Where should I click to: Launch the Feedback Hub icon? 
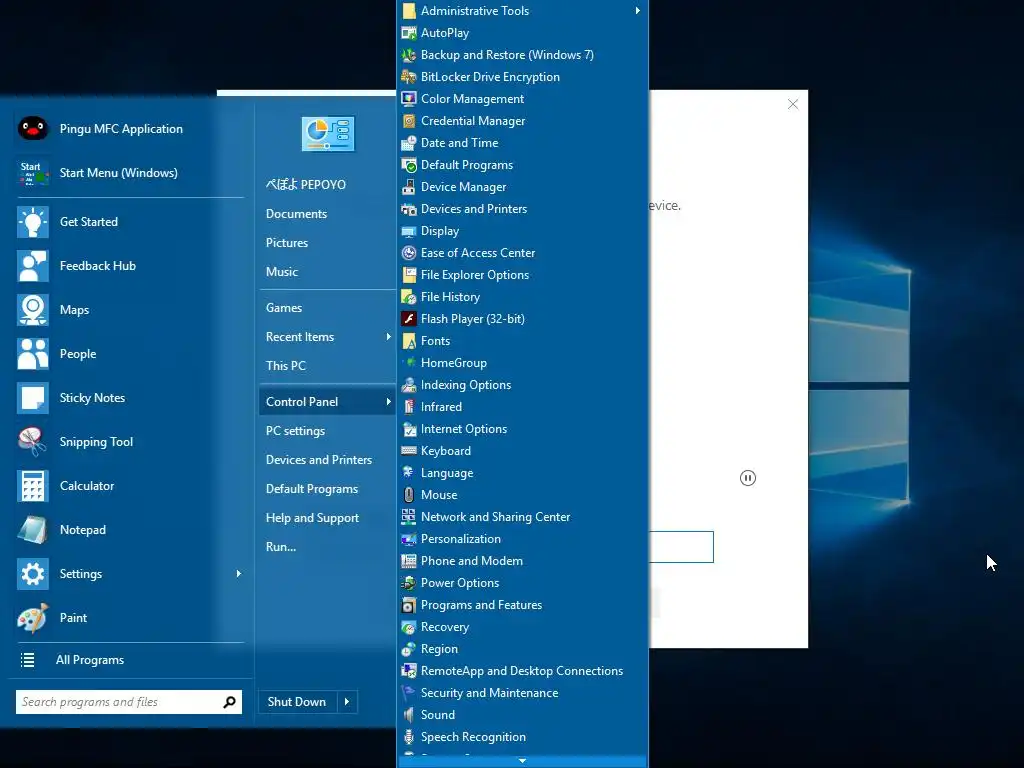[33, 266]
